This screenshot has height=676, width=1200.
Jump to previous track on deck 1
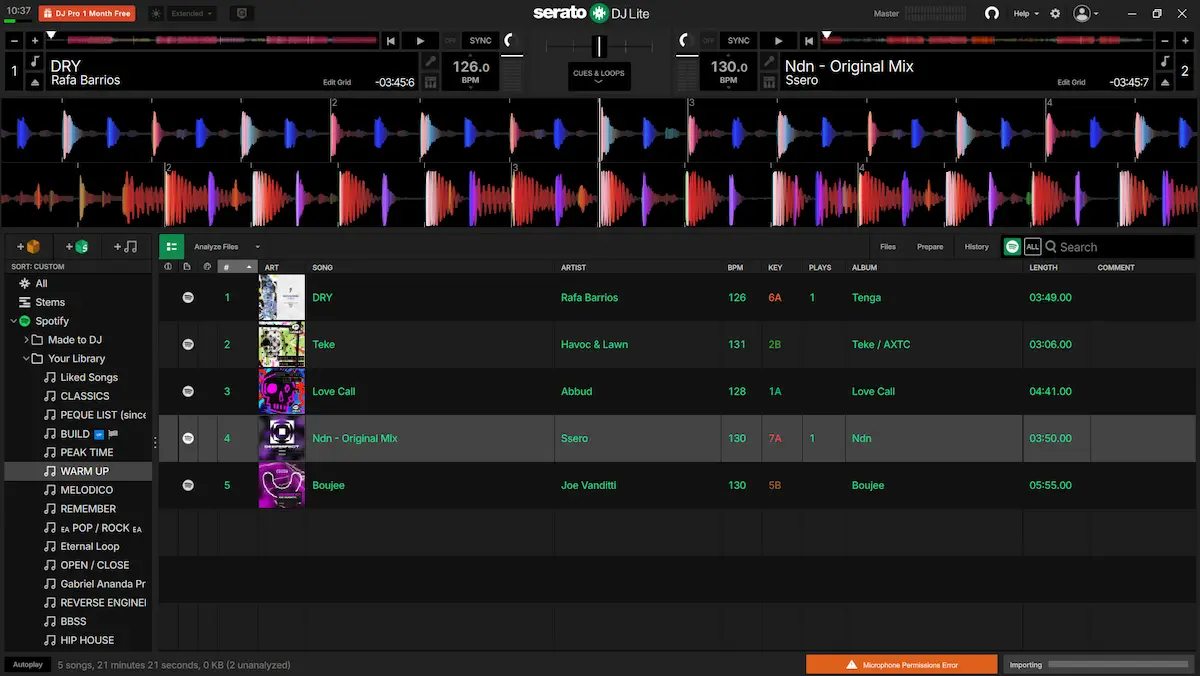391,41
